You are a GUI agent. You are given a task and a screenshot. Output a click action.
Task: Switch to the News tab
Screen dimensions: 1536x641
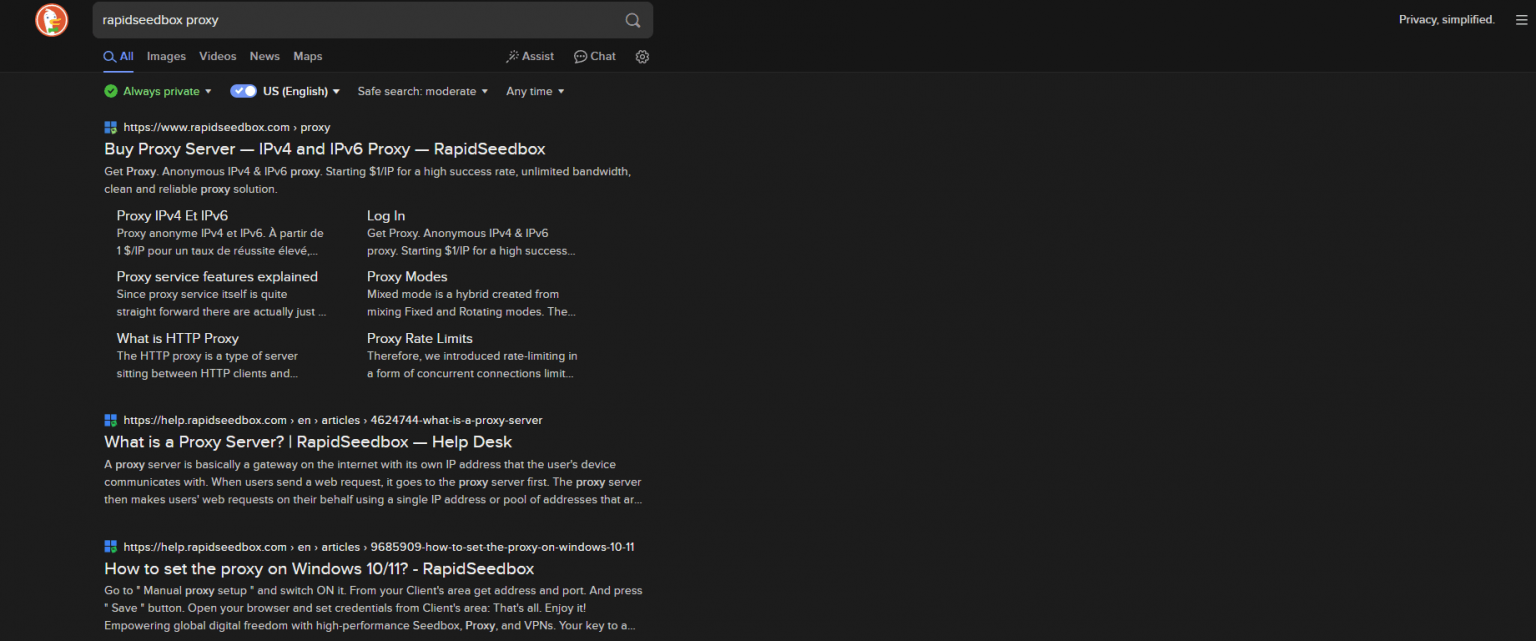264,56
